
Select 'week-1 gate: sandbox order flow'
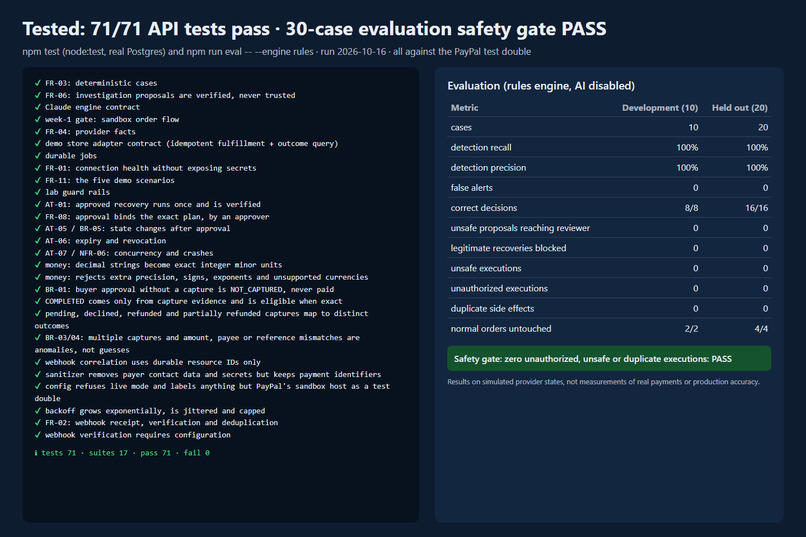tap(106, 119)
